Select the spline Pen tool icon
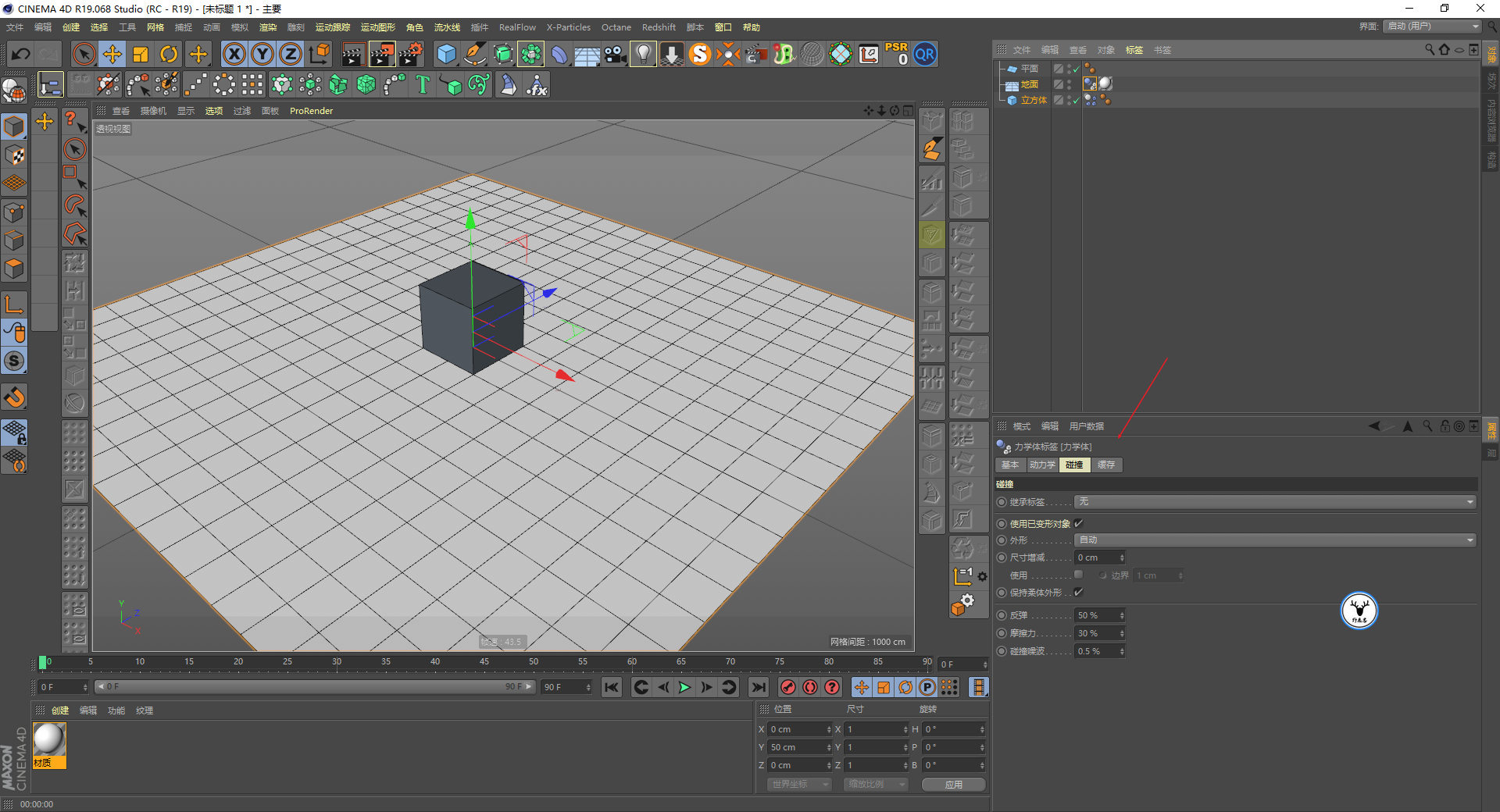1500x812 pixels. 474,54
